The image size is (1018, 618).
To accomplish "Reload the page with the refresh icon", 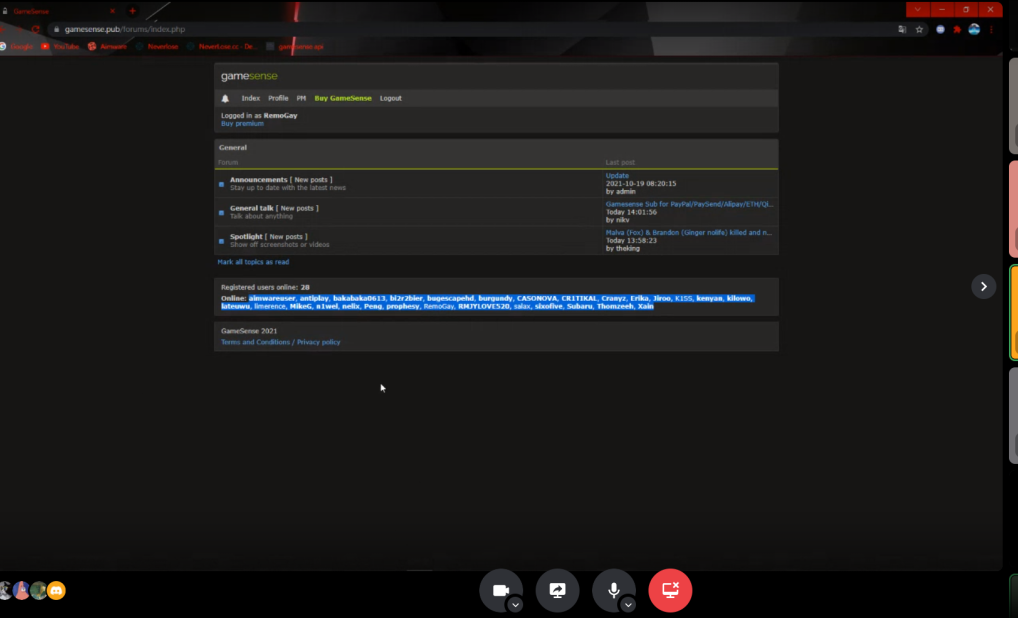I will point(36,29).
